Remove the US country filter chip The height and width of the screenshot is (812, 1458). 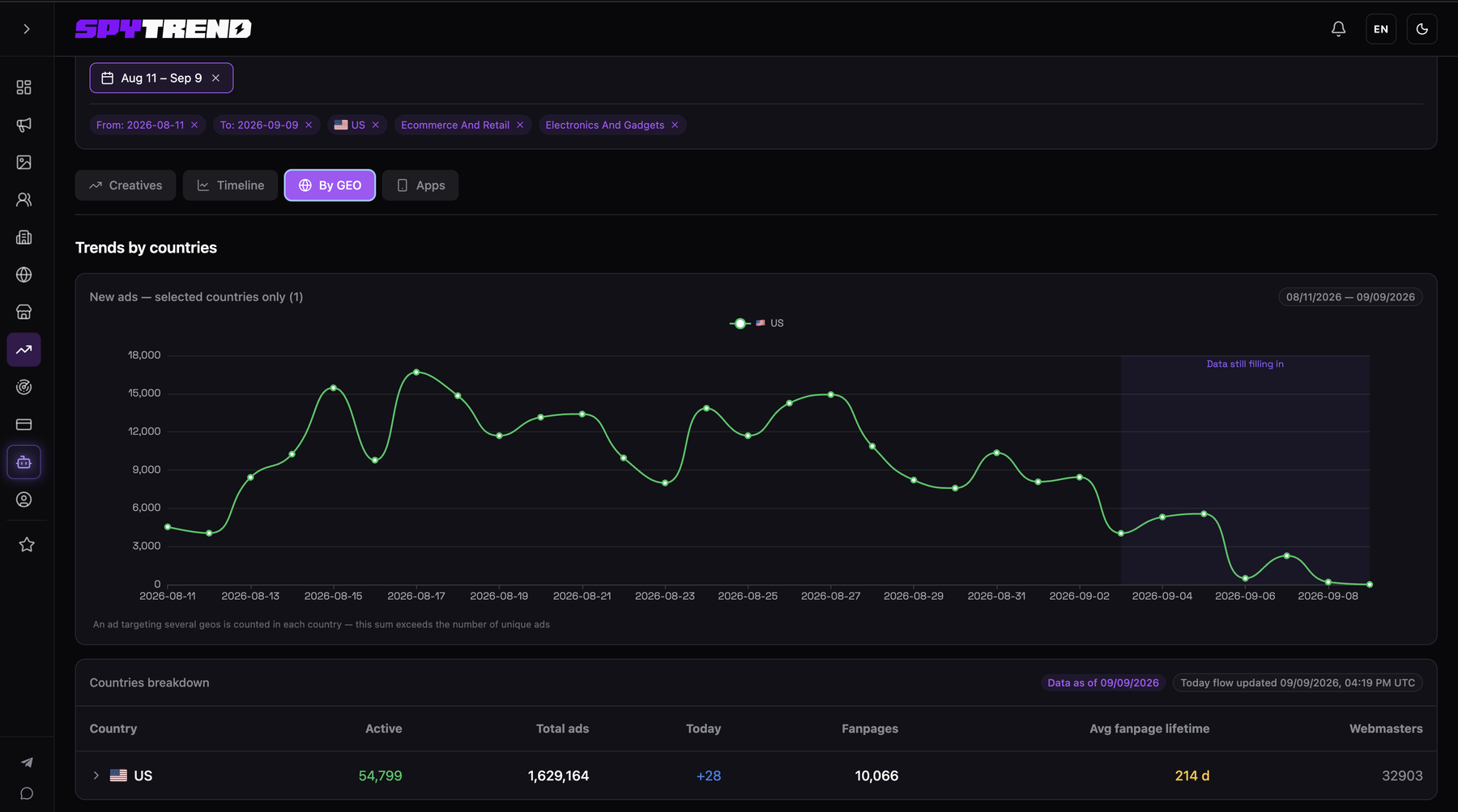tap(376, 125)
